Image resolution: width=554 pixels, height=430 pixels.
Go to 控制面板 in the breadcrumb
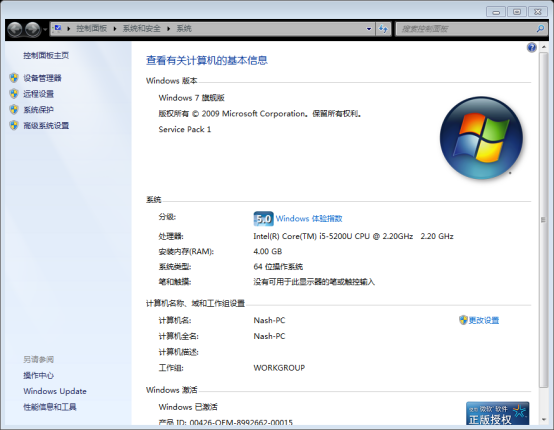click(x=92, y=29)
